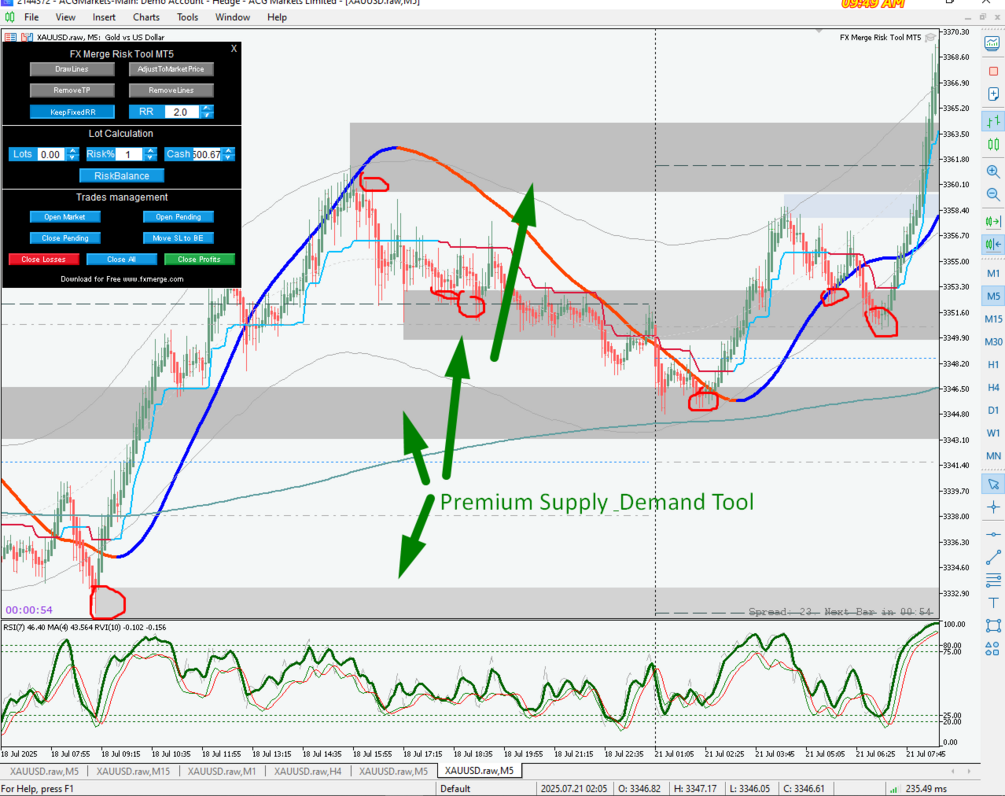Open the www.fxmerge.com download link
This screenshot has width=1005, height=796.
tap(153, 279)
